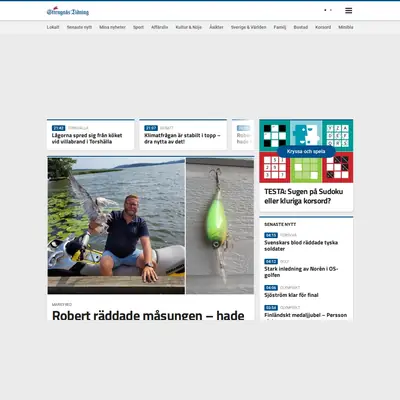Go to the Mina nyheter section
Image resolution: width=400 pixels, height=400 pixels.
pyautogui.click(x=112, y=27)
